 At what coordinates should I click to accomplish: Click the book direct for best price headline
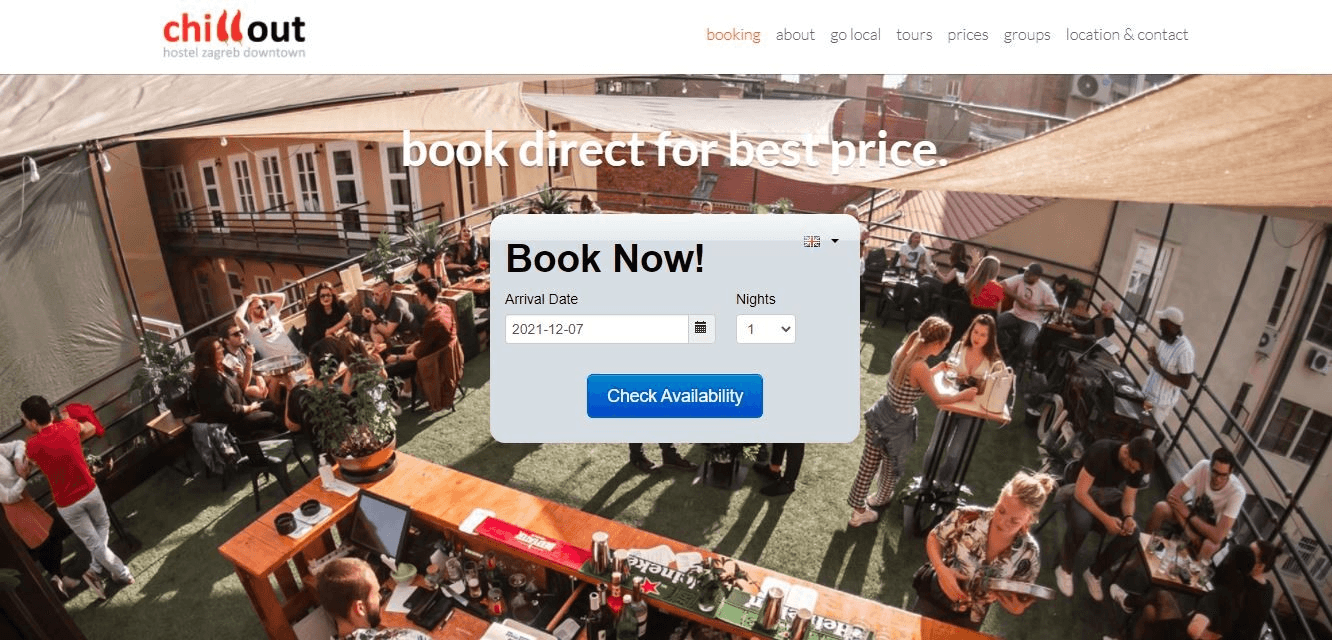[674, 150]
